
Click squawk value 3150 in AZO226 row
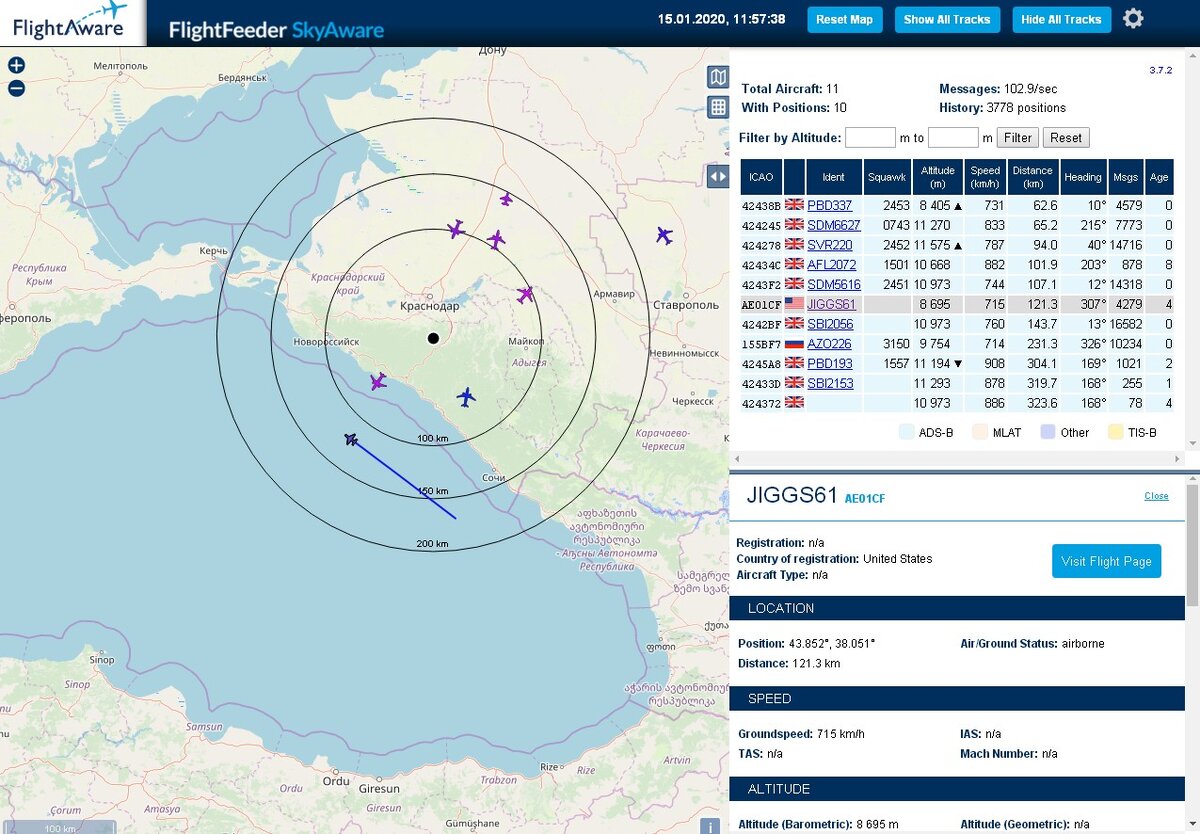coord(896,344)
